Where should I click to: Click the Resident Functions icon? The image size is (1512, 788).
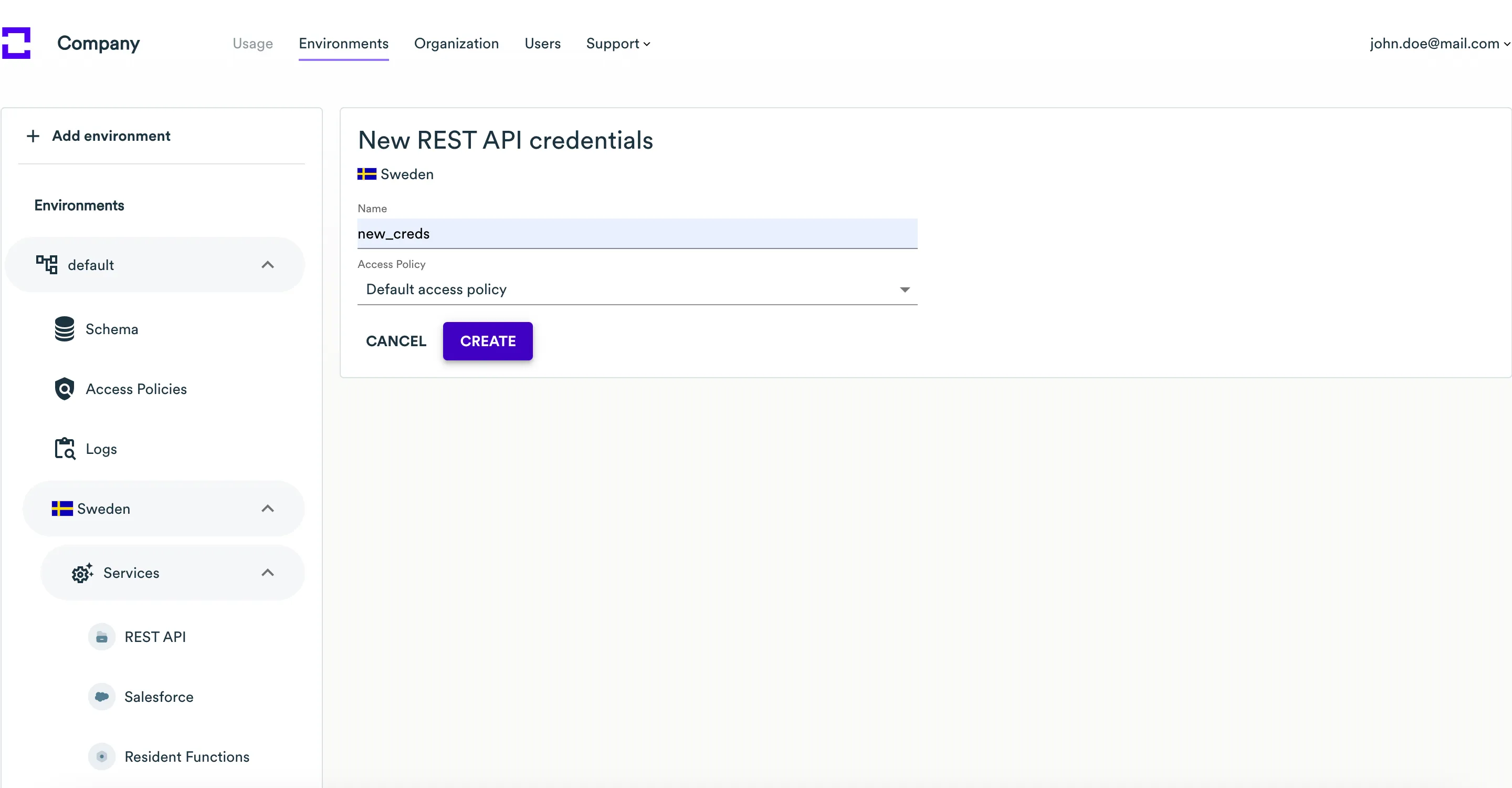click(101, 756)
